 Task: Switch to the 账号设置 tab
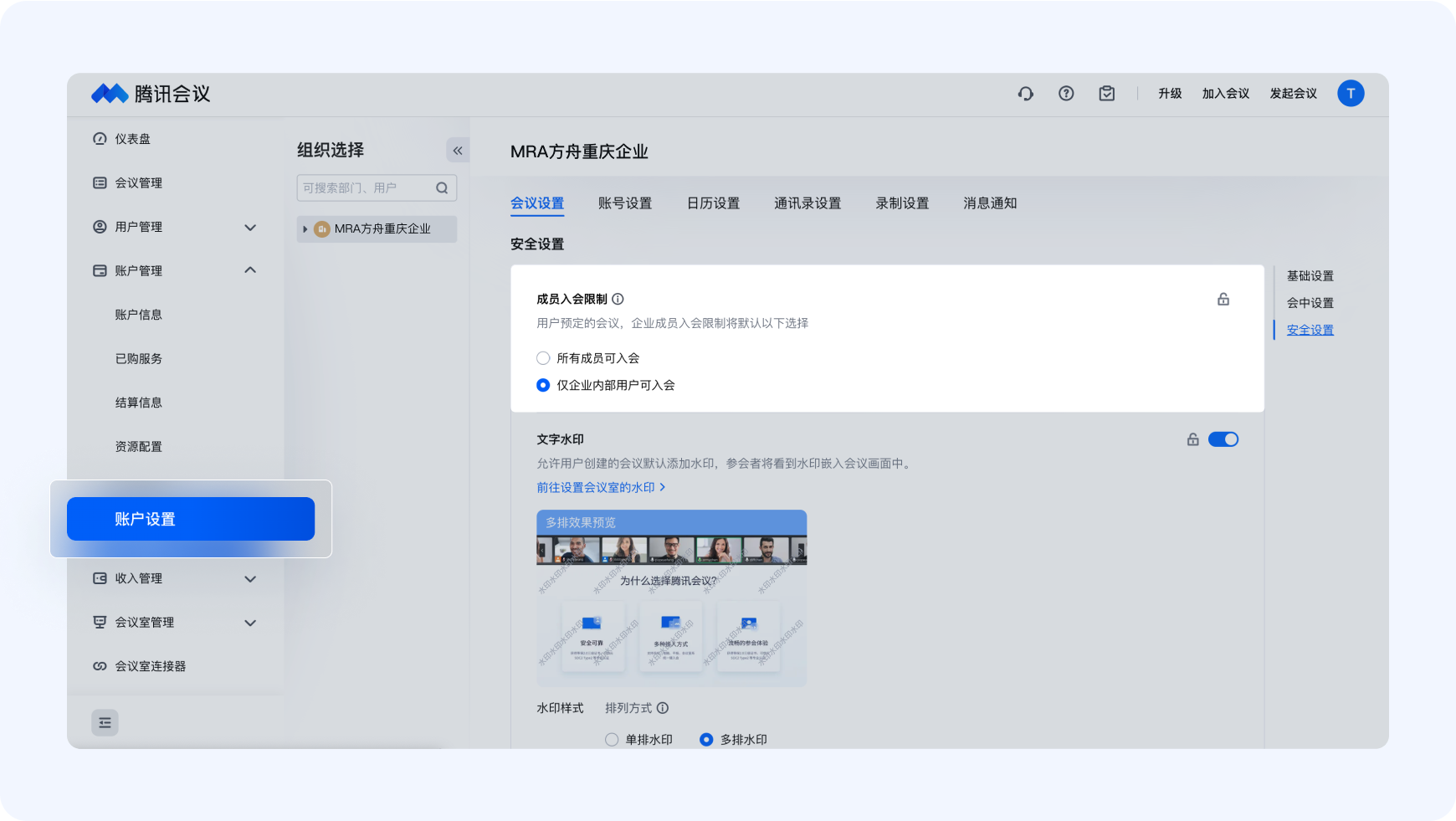[624, 203]
